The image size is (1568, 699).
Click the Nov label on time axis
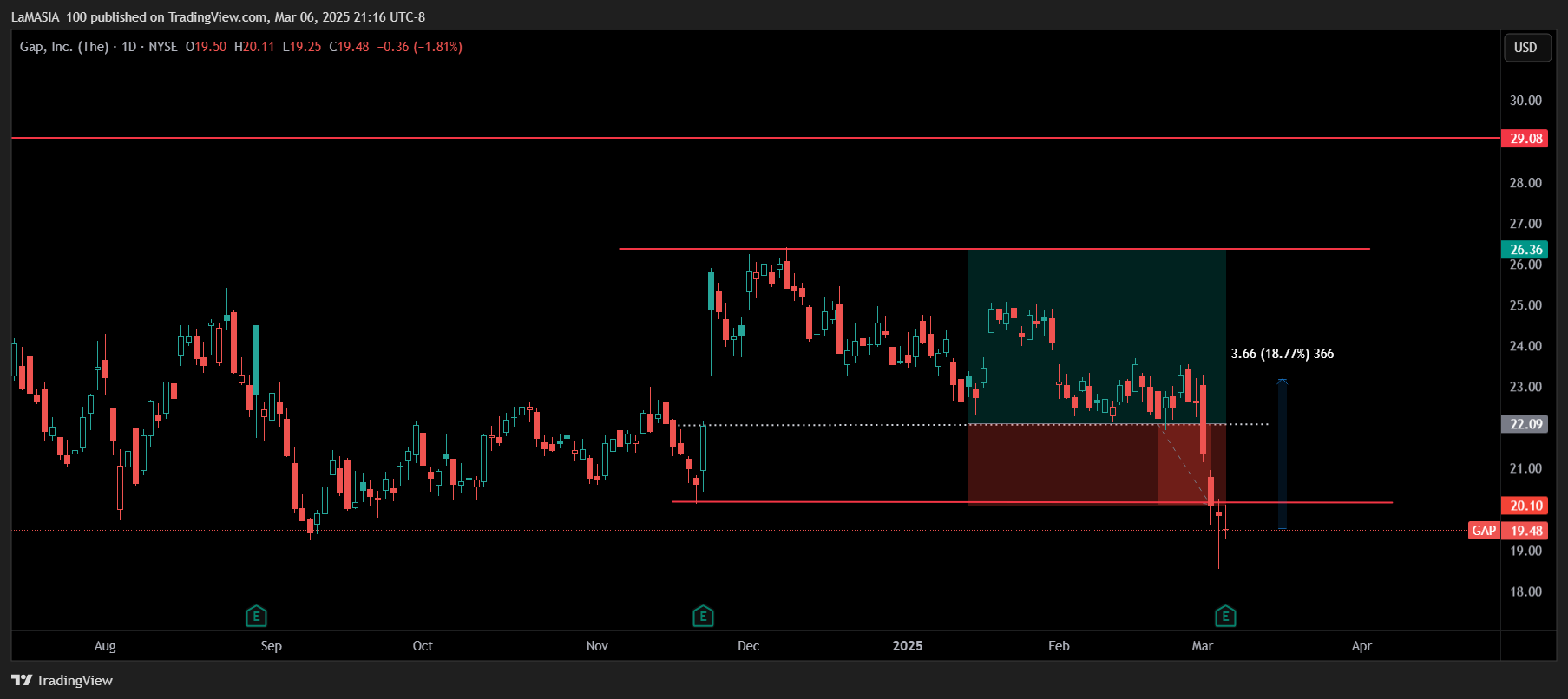597,646
